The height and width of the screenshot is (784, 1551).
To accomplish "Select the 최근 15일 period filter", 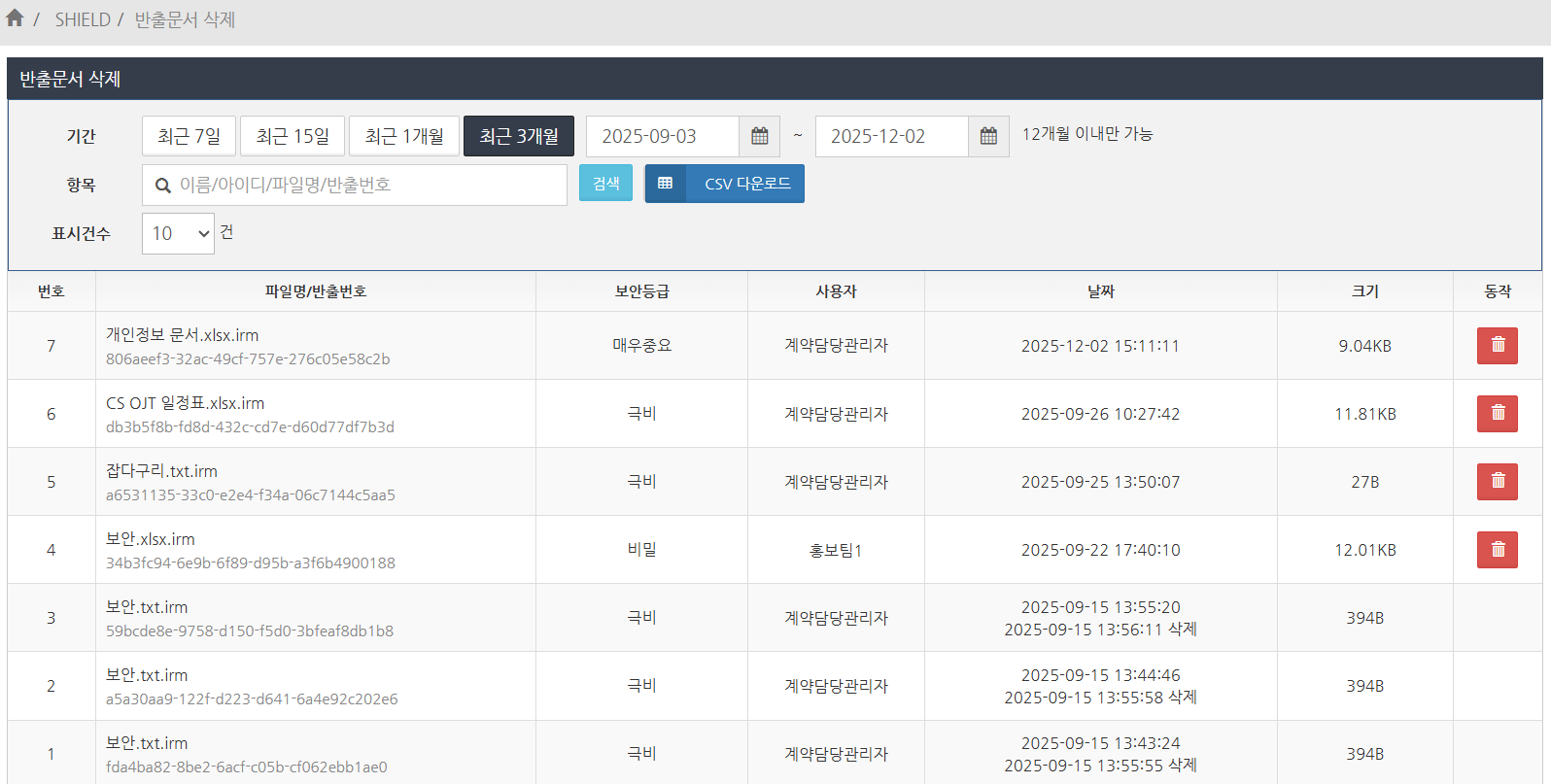I will coord(293,136).
